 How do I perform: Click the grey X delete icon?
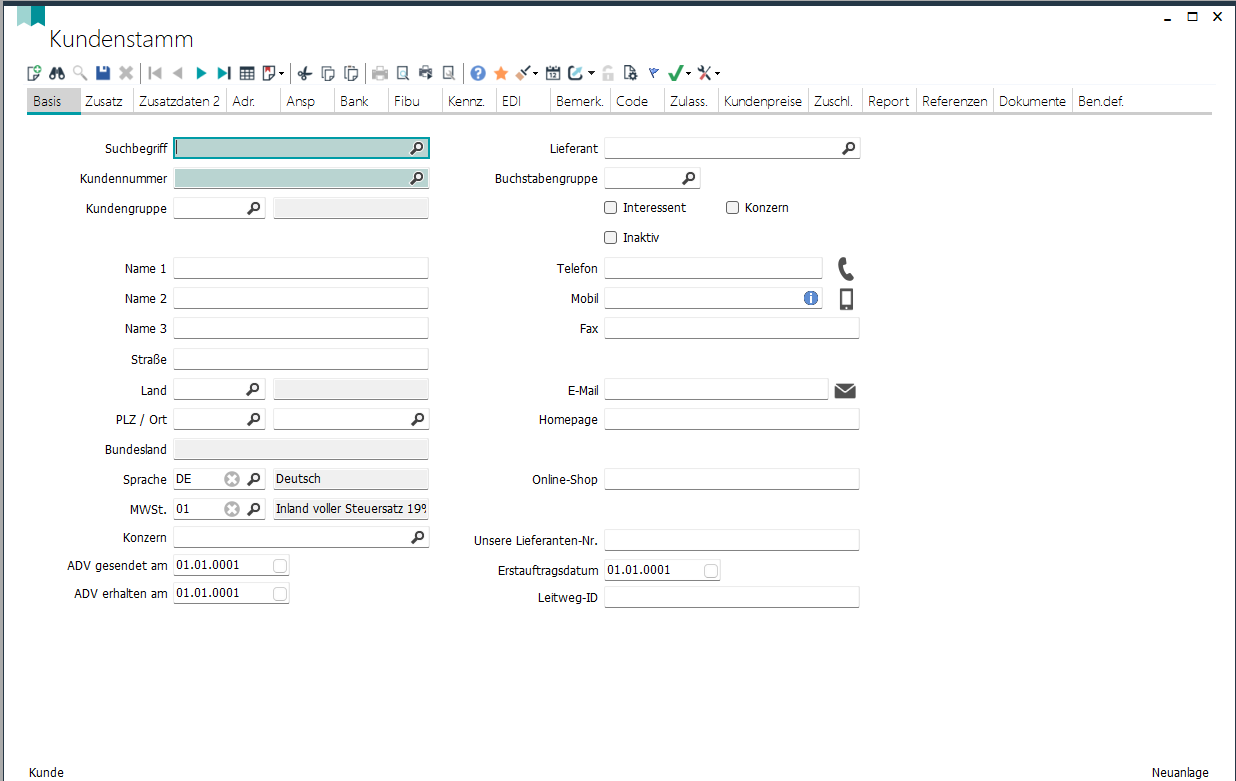(x=126, y=73)
